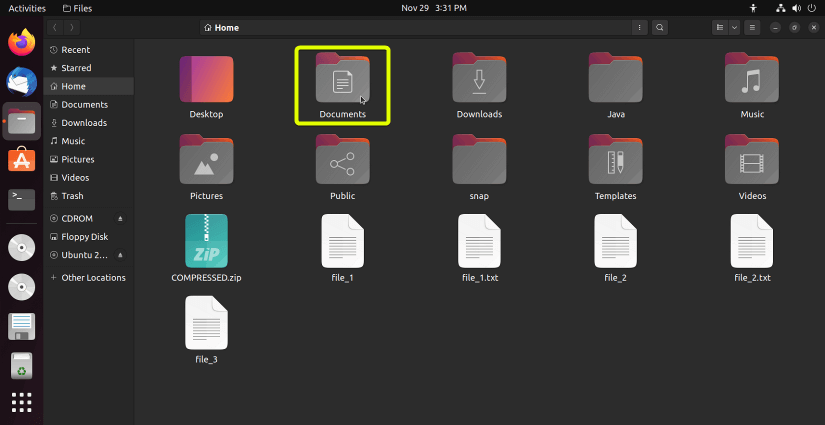The height and width of the screenshot is (425, 825).
Task: Open the snap folder
Action: 479,159
